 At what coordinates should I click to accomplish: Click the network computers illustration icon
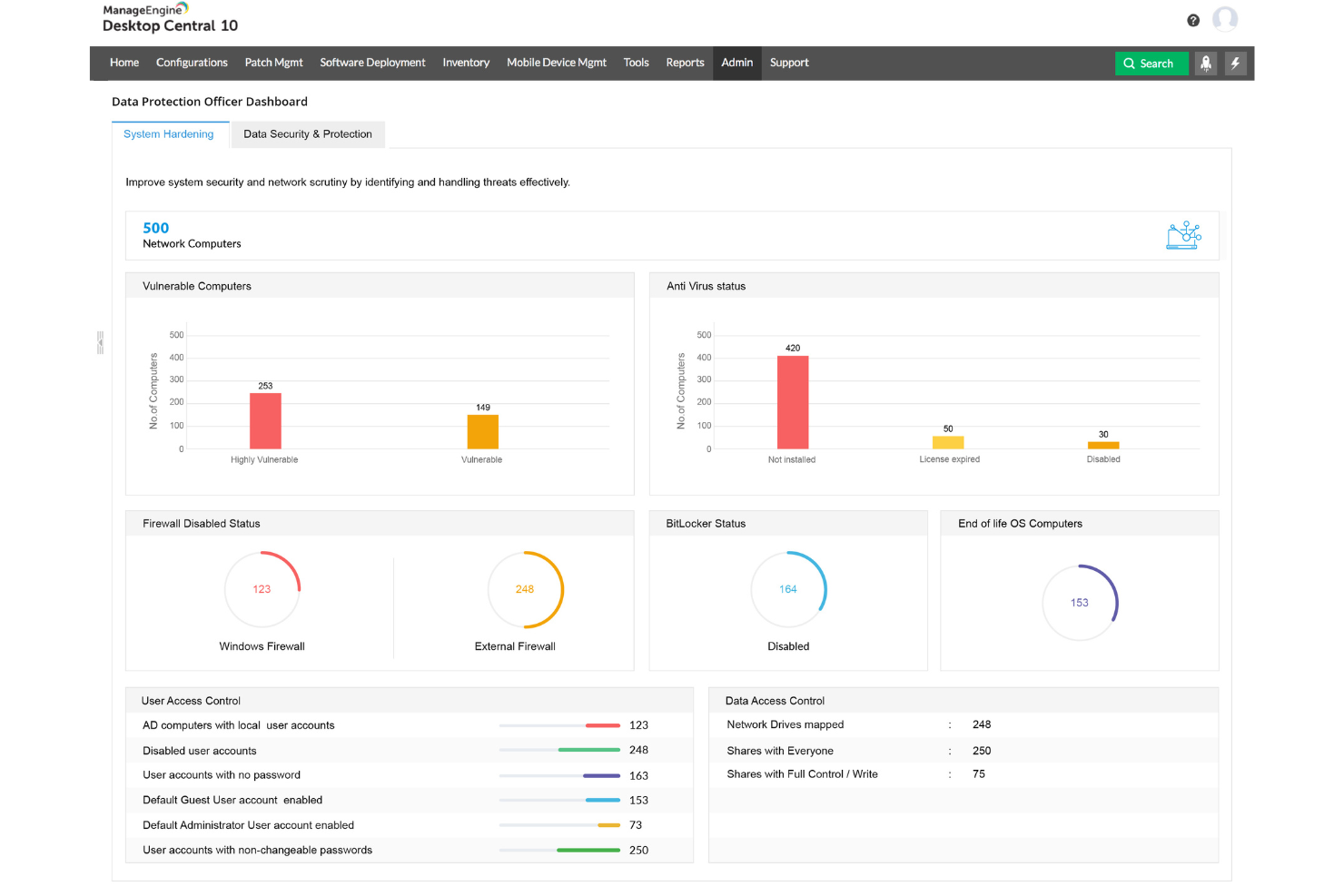(x=1184, y=234)
